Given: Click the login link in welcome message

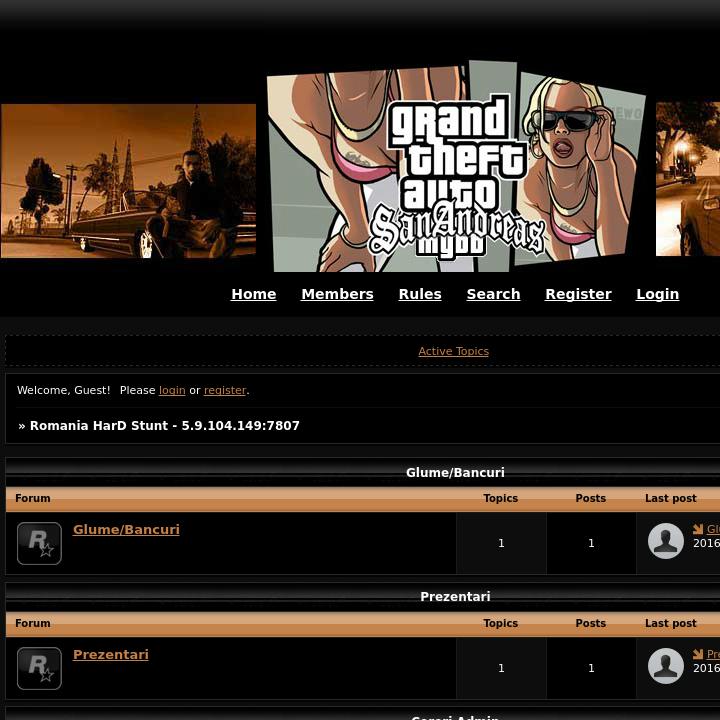Looking at the screenshot, I should [x=172, y=390].
